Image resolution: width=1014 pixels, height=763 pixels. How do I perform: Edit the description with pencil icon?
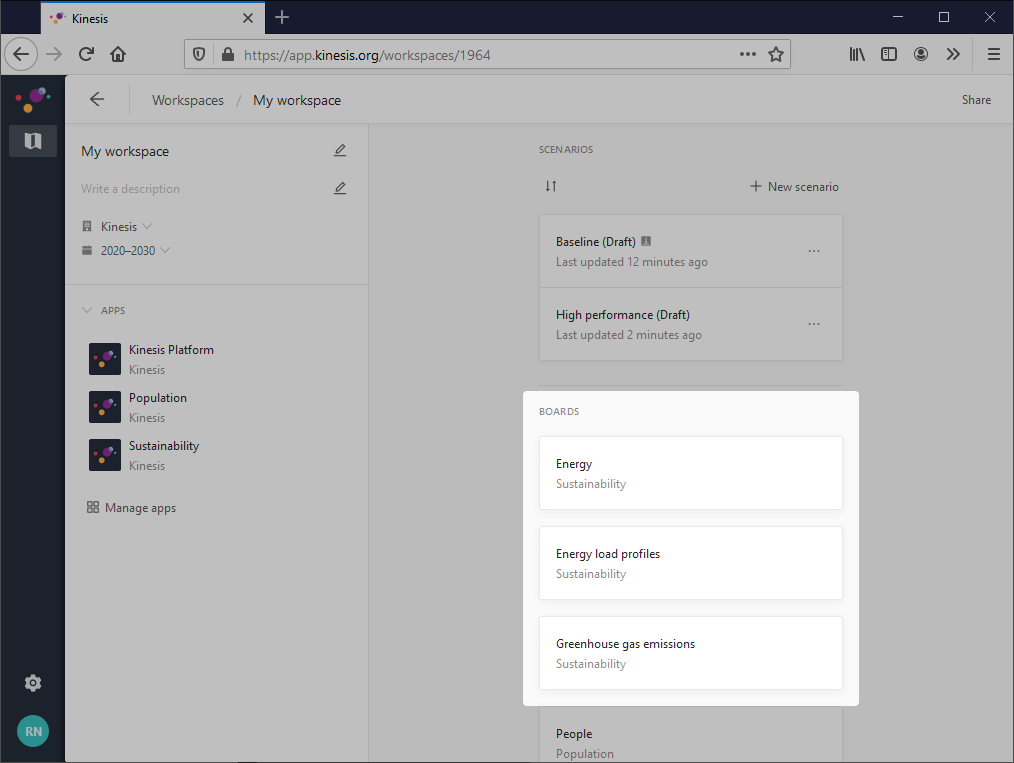[x=340, y=188]
